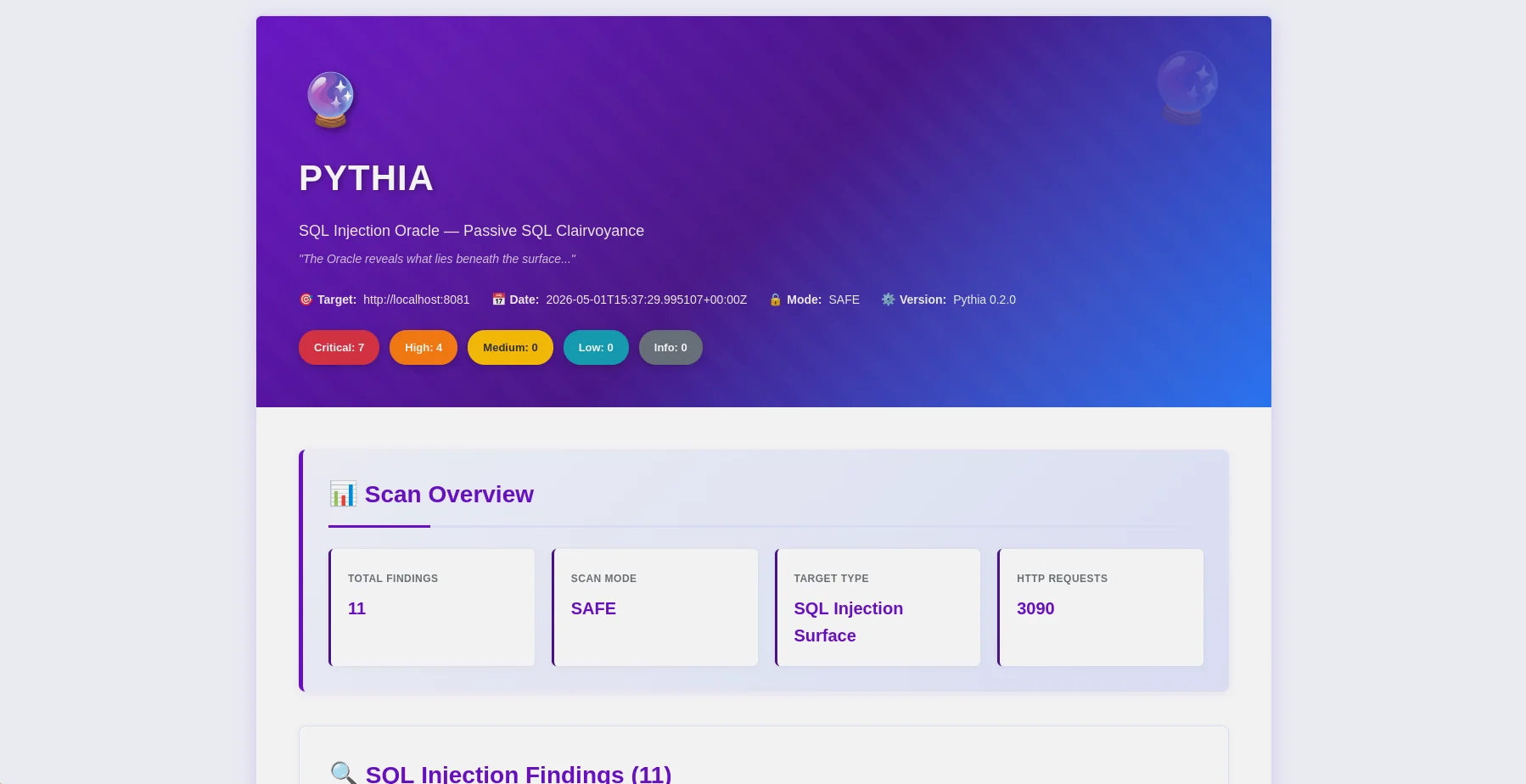Click the magnifier icon beside SQL Injection Findings

343,773
